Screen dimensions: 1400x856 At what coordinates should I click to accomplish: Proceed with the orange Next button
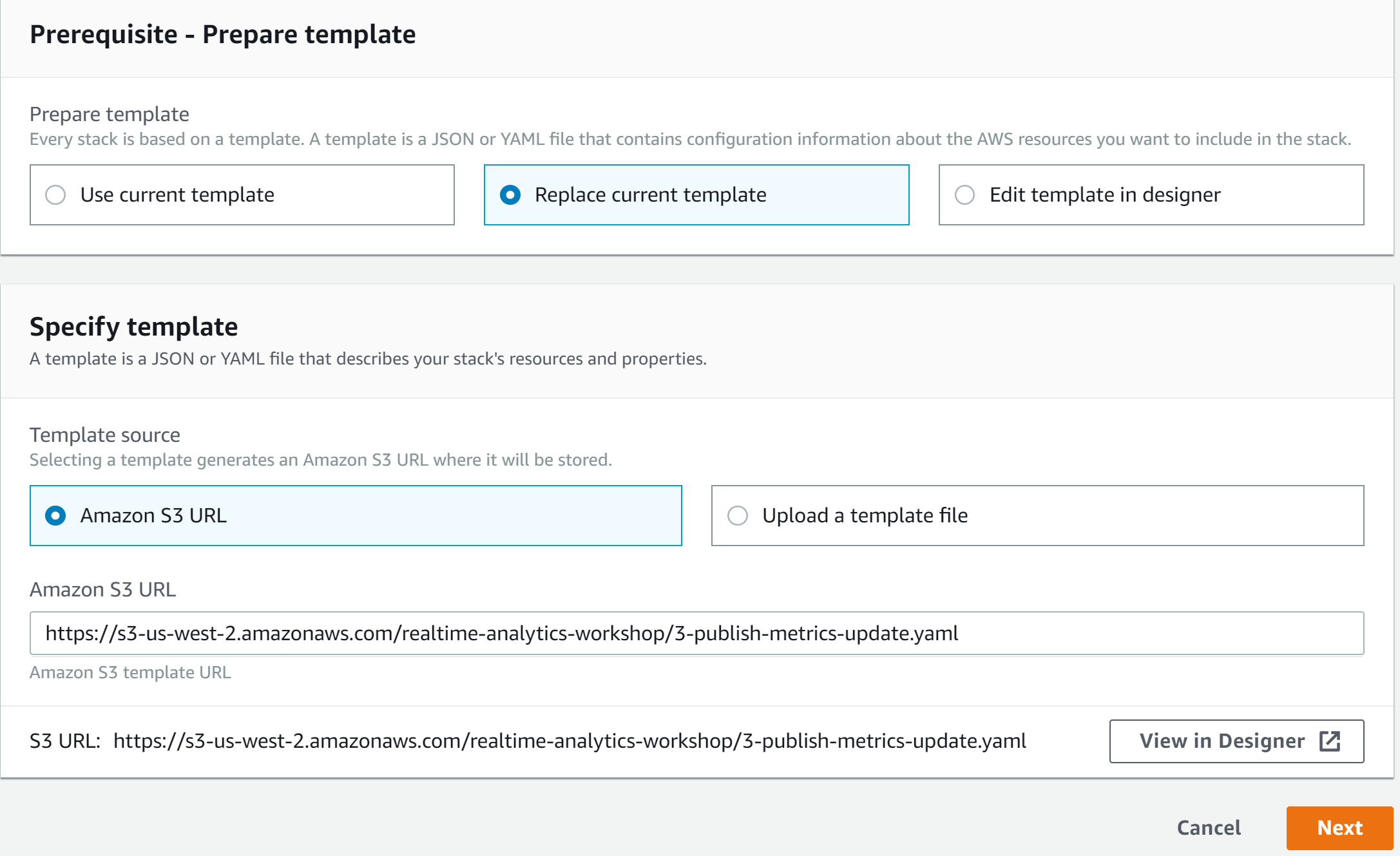click(x=1339, y=828)
